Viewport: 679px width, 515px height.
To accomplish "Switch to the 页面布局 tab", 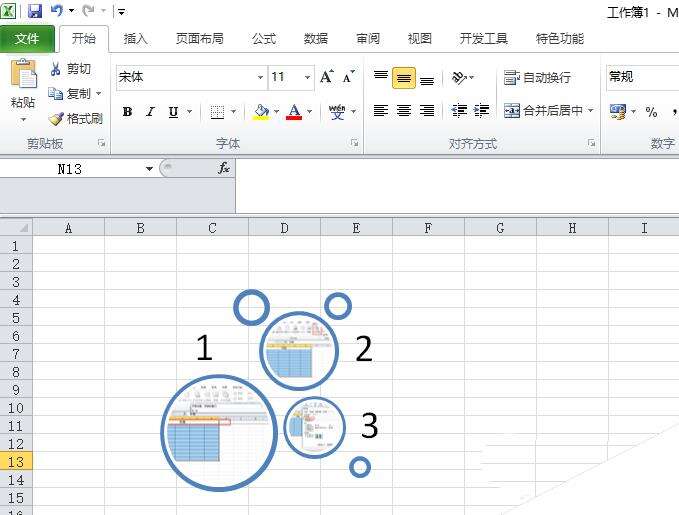I will coord(200,39).
